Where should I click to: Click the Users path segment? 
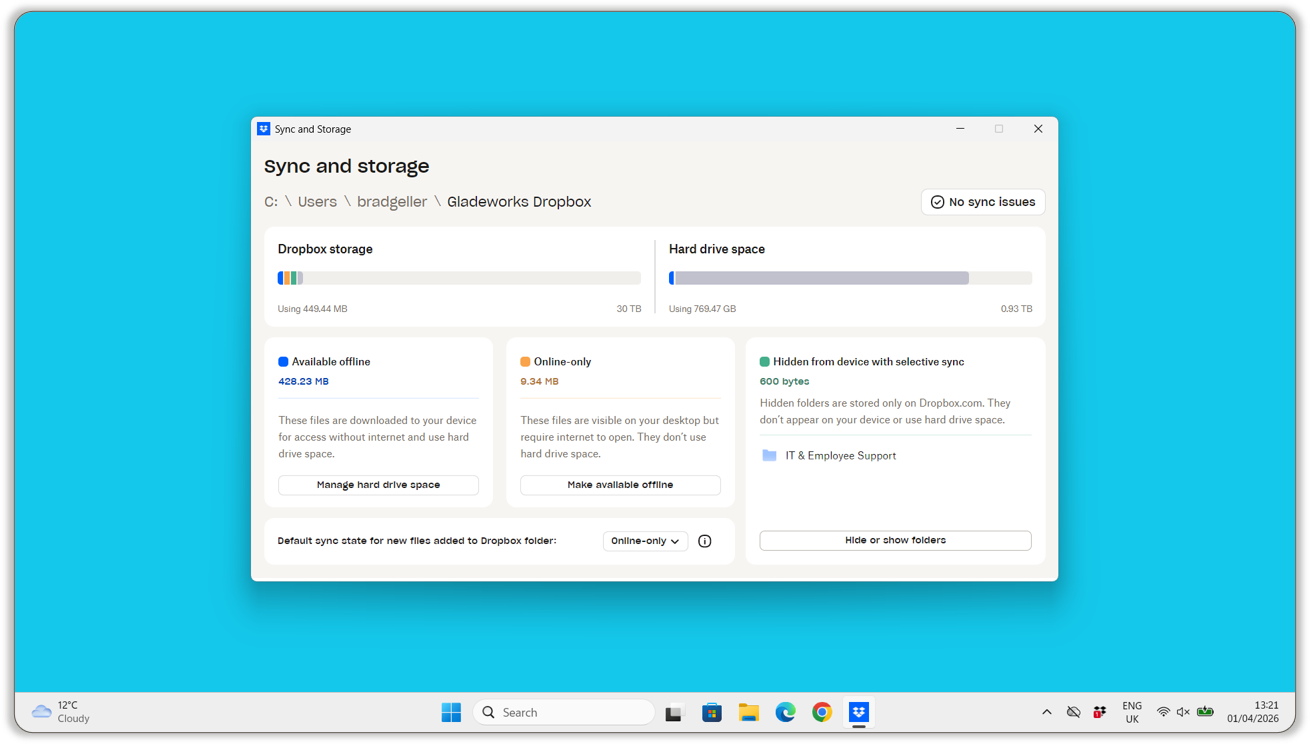(317, 202)
